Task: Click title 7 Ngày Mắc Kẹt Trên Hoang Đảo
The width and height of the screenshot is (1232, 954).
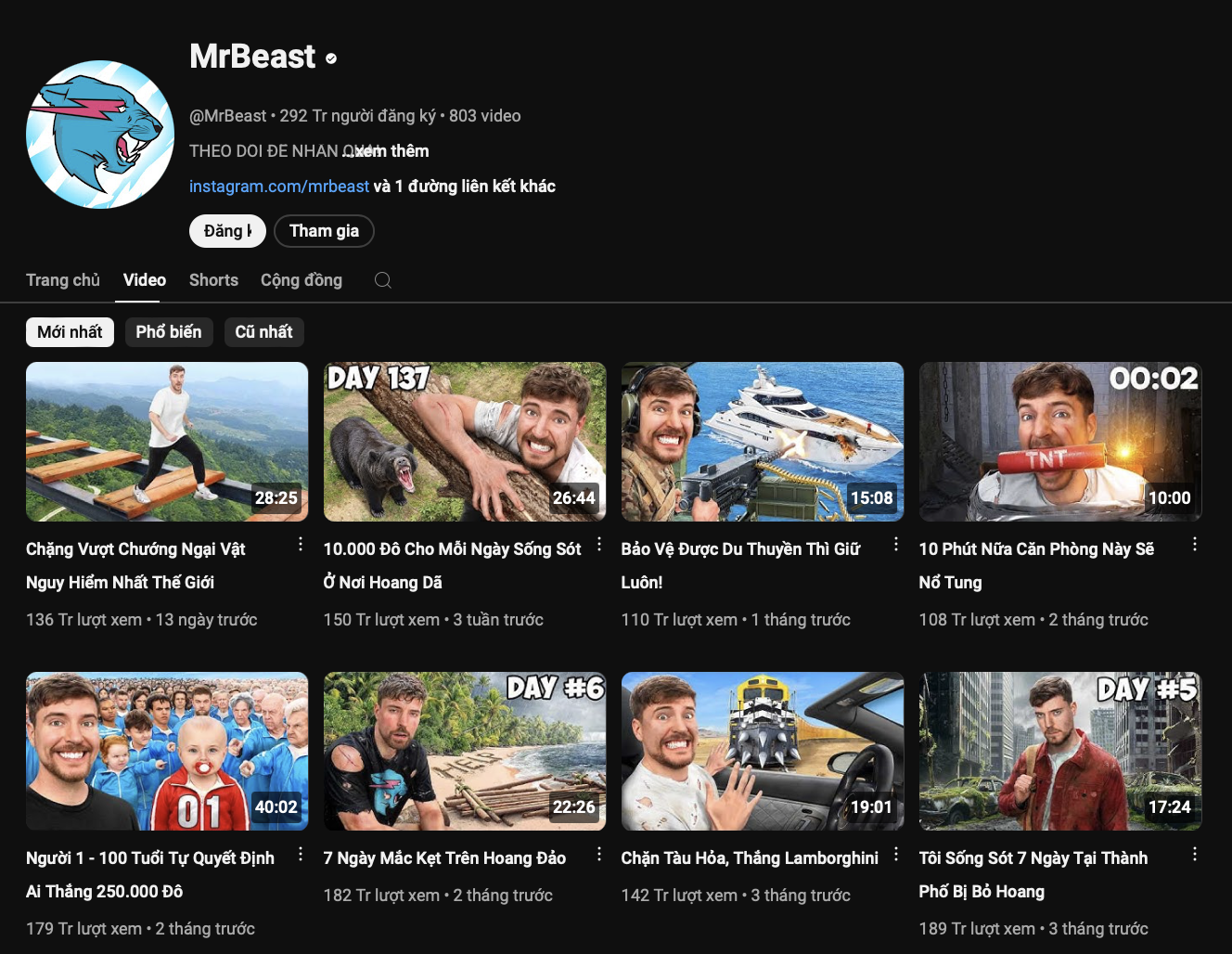Action: [x=444, y=858]
